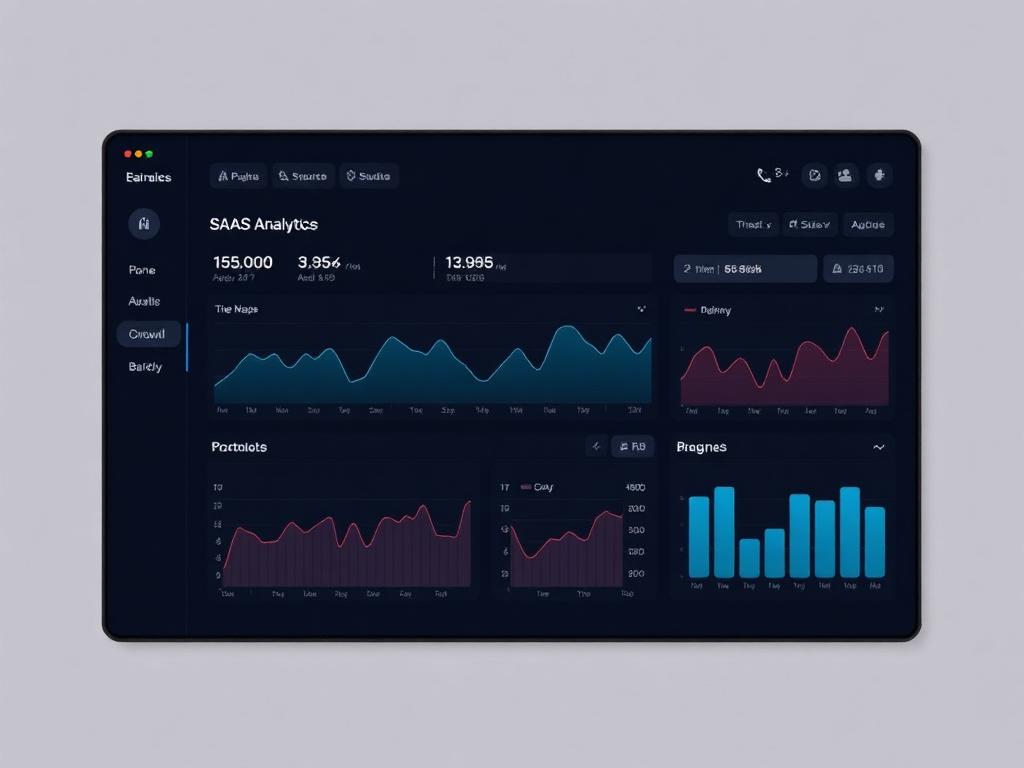Switch to the Studio tab

pos(368,176)
